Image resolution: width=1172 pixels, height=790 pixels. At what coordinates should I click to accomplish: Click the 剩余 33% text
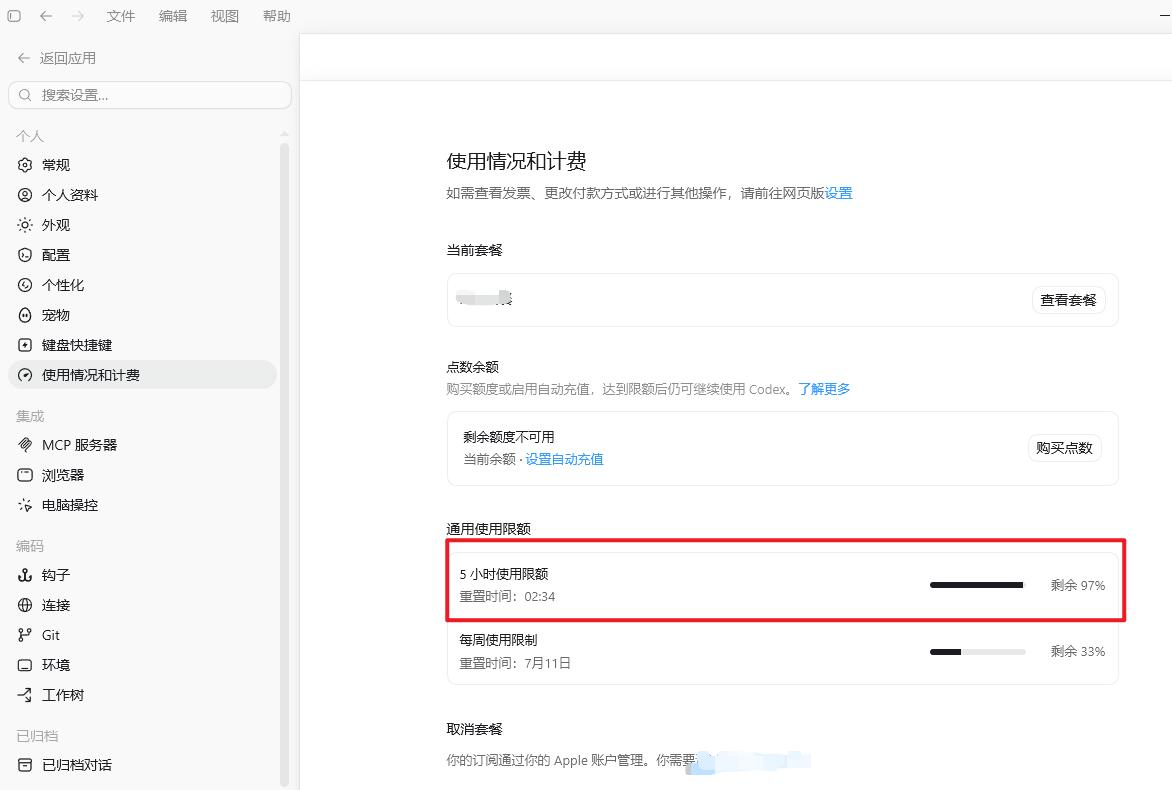coord(1077,652)
